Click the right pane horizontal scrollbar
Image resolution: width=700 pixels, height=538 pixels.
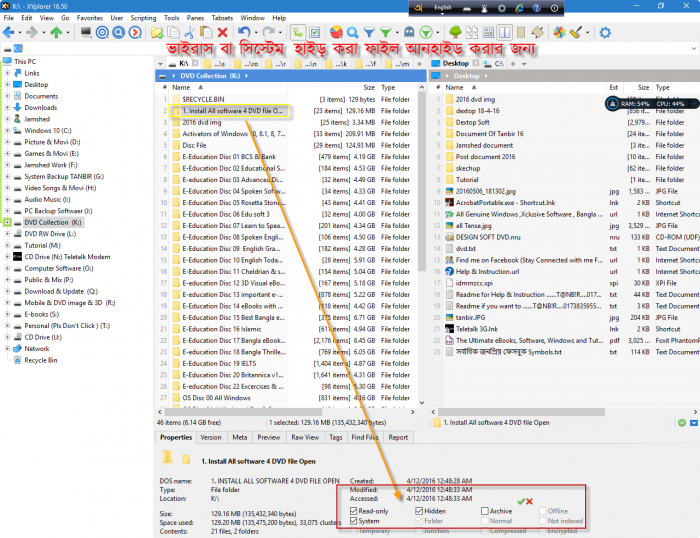pyautogui.click(x=521, y=412)
